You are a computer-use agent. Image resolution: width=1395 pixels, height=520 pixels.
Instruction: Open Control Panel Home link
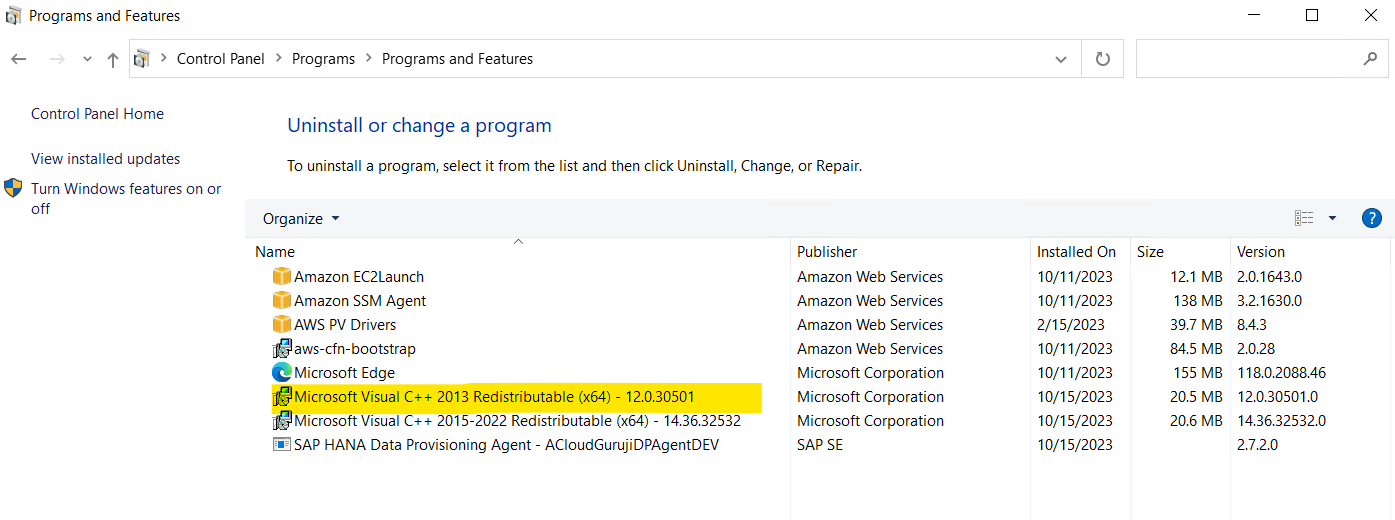[97, 114]
